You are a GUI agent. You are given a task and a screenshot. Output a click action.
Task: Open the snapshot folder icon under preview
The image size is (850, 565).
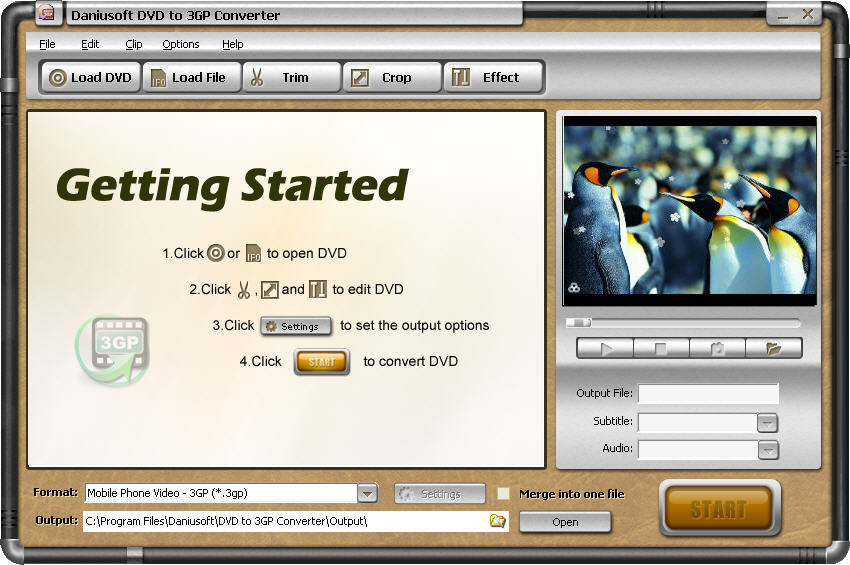click(774, 348)
